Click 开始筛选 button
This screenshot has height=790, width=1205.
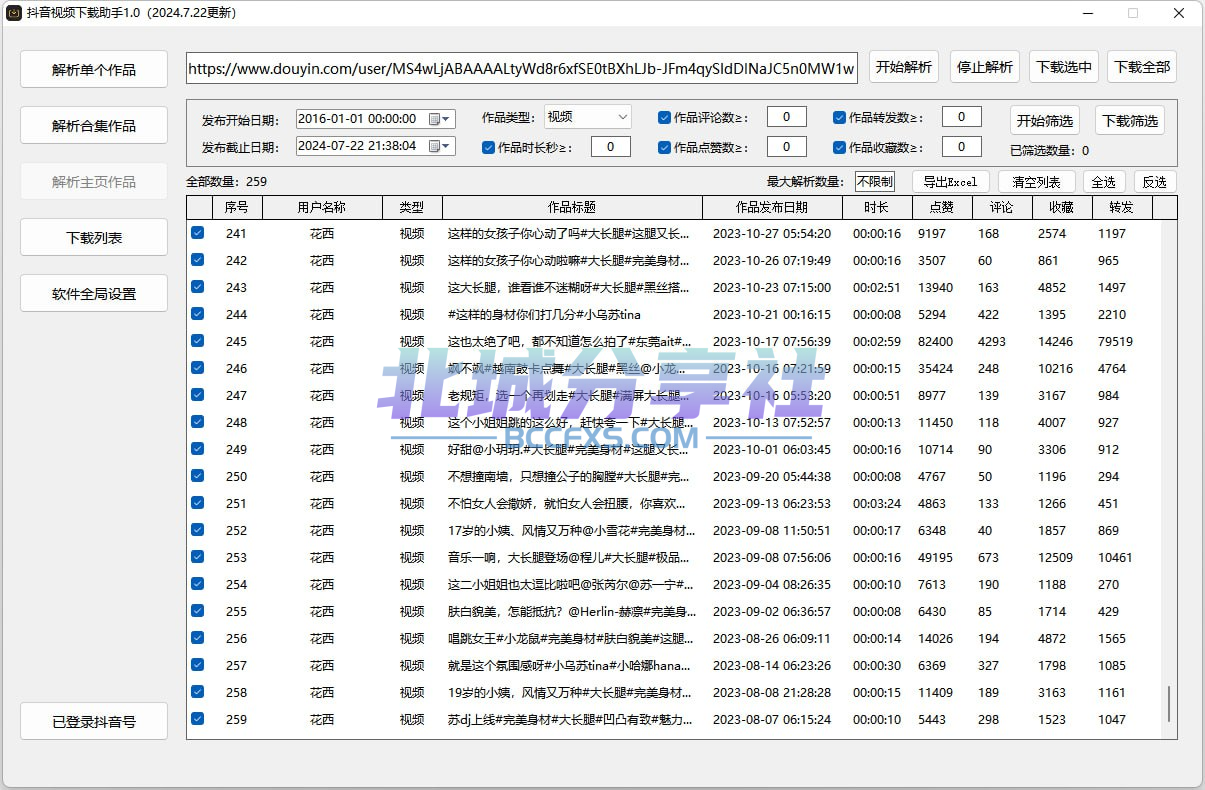tap(1045, 121)
